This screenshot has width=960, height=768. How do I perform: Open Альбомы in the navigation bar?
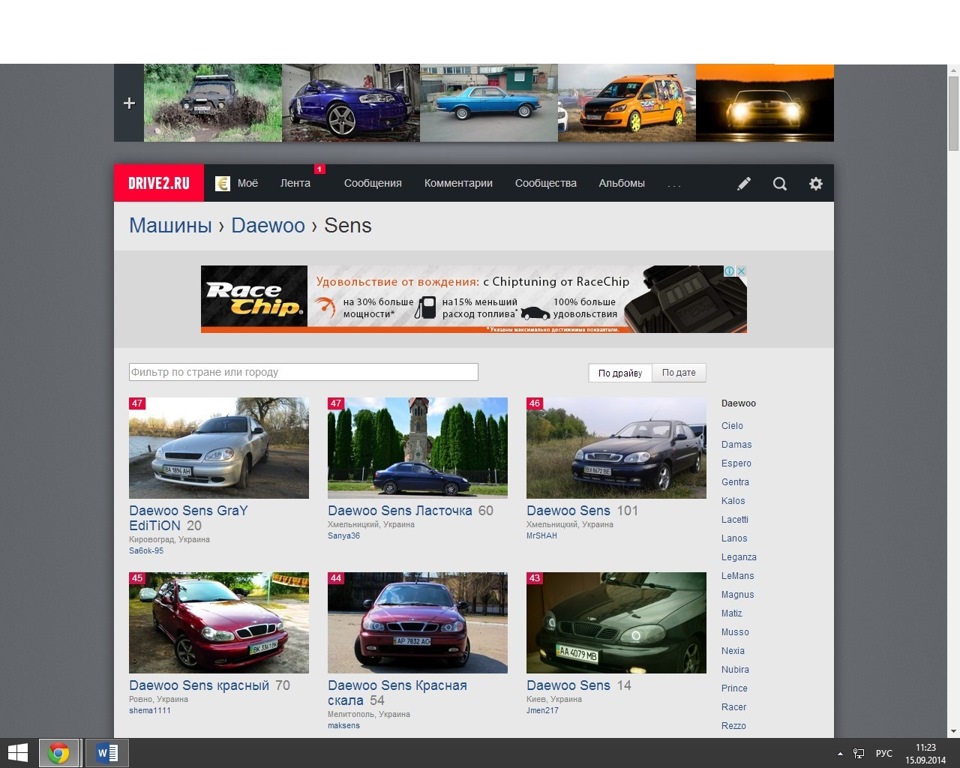pyautogui.click(x=621, y=183)
